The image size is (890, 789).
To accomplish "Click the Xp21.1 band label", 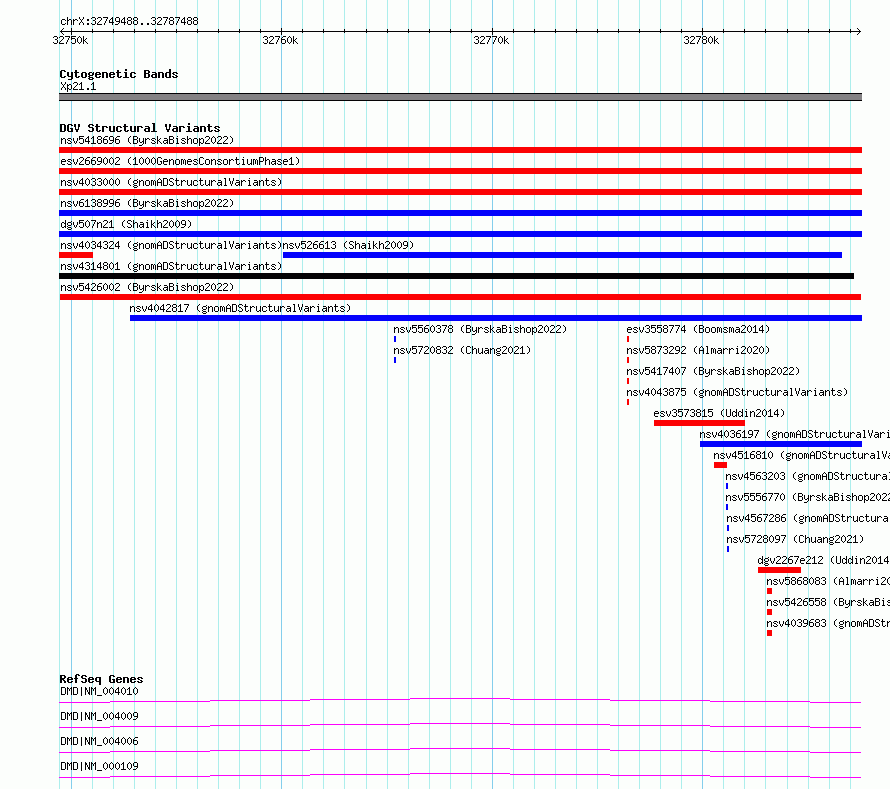I will point(78,86).
